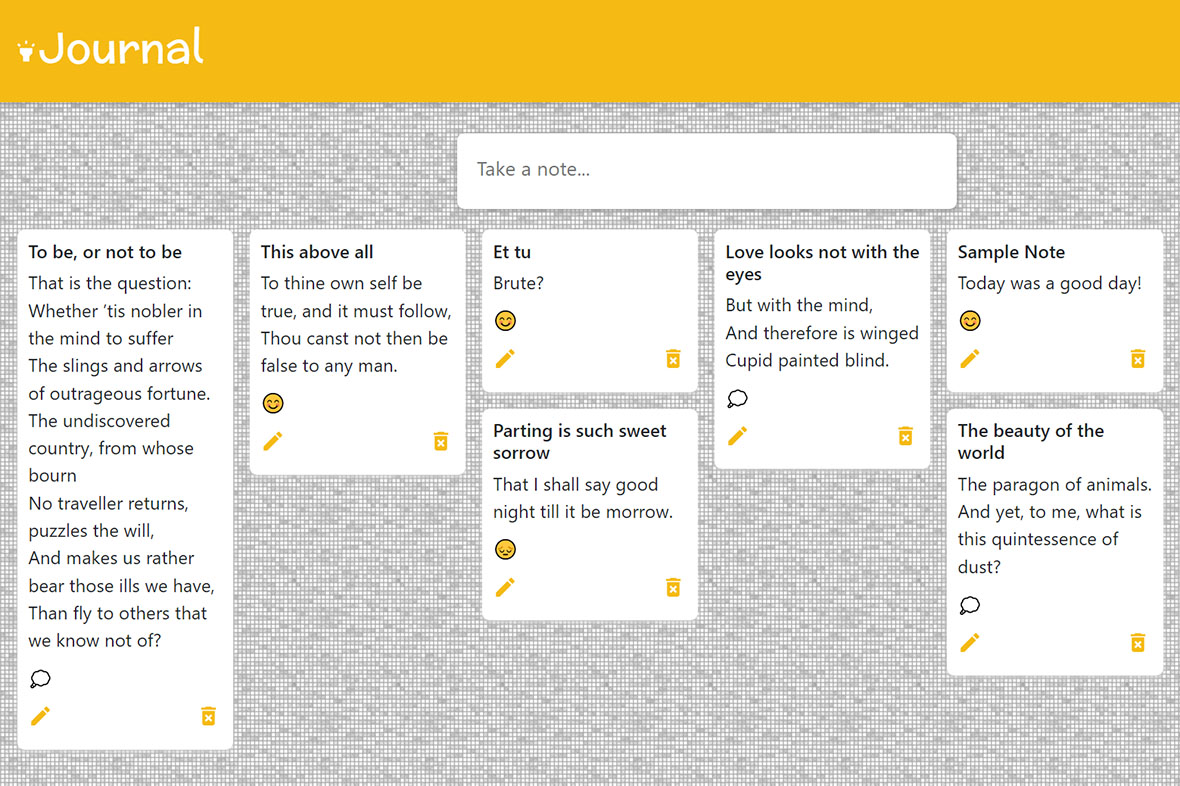The height and width of the screenshot is (786, 1180).
Task: Delete the "Et tu" note
Action: [x=673, y=358]
